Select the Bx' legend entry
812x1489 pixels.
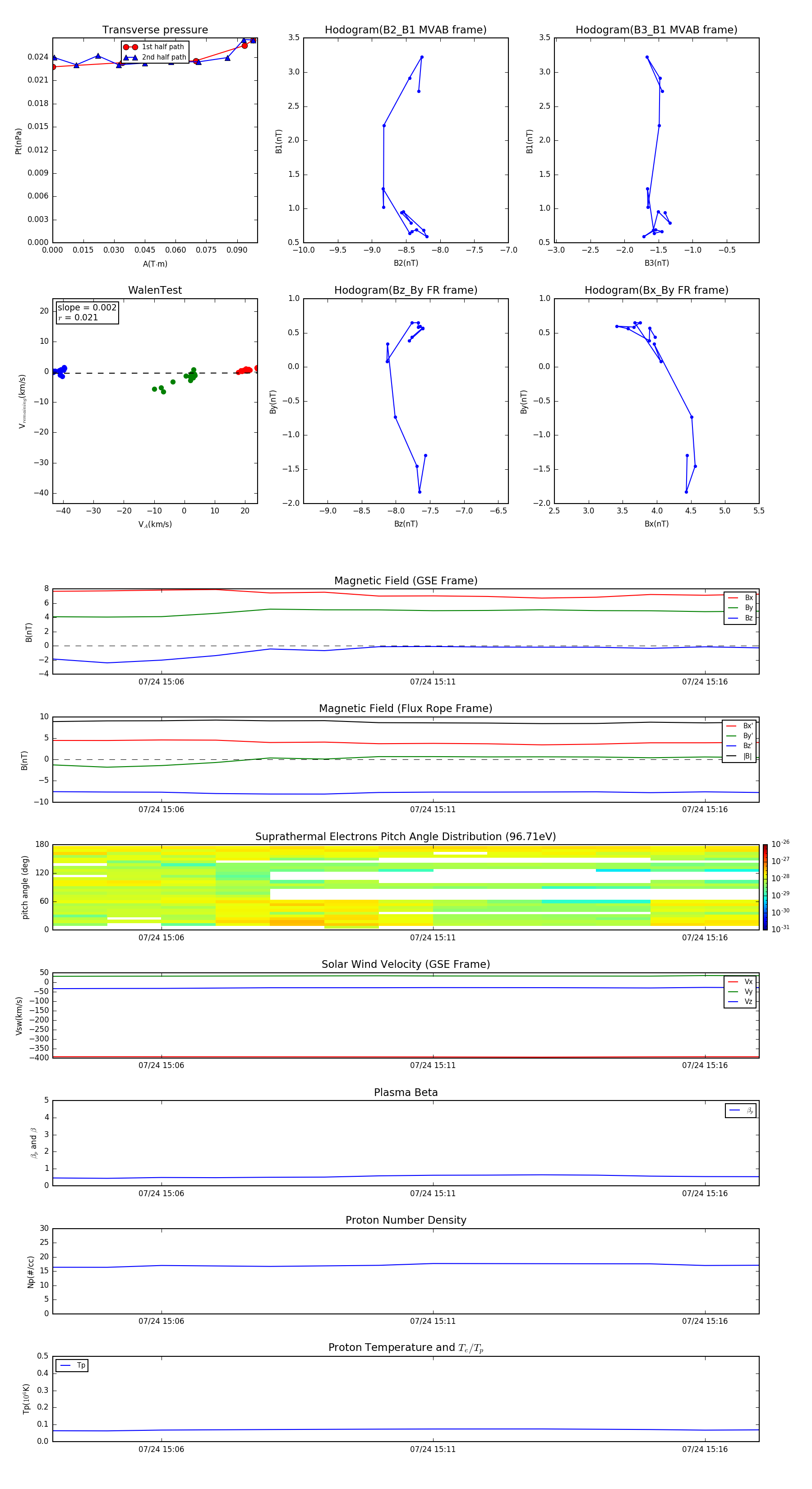740,726
